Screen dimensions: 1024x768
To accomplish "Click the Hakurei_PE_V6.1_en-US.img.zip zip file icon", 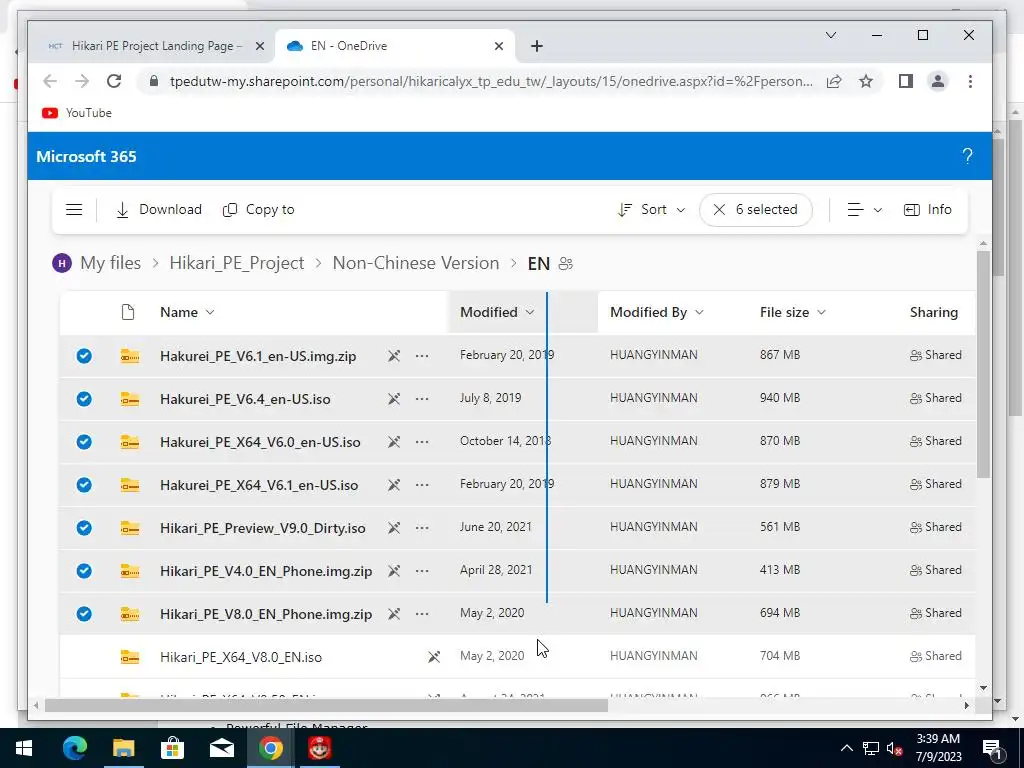I will (x=130, y=356).
